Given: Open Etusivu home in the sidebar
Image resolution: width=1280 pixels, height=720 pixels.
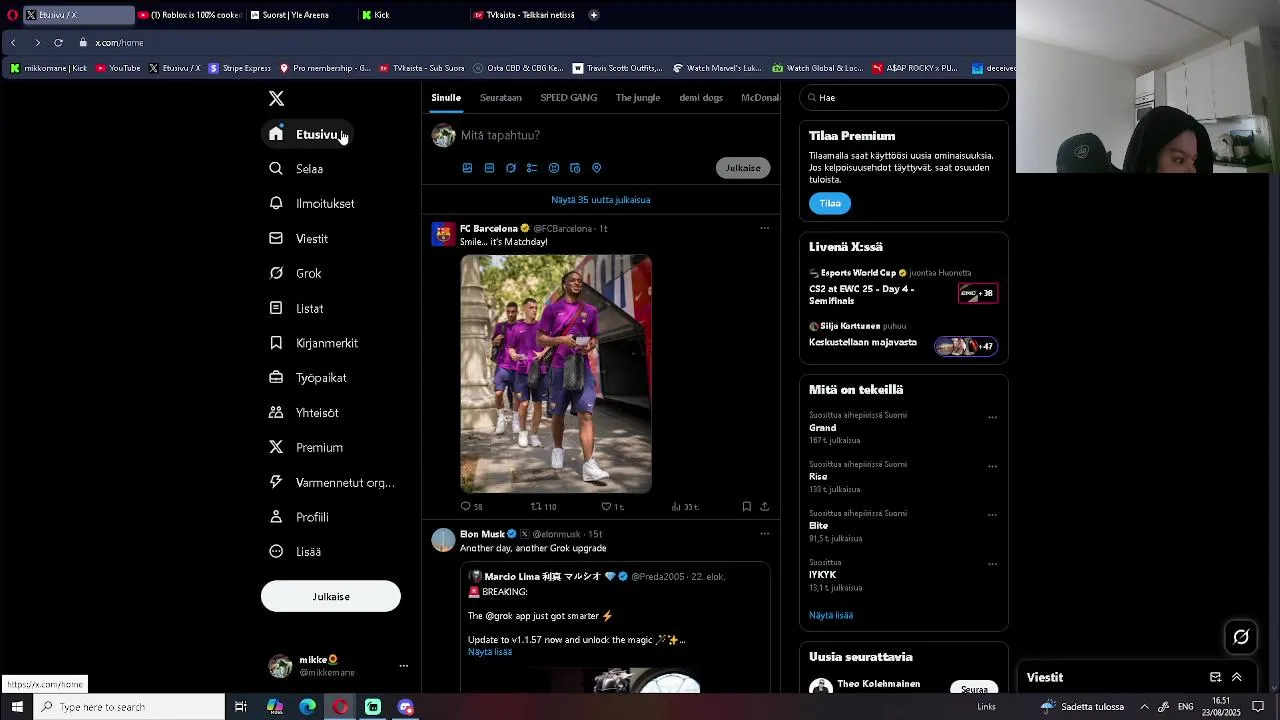Looking at the screenshot, I should (305, 134).
